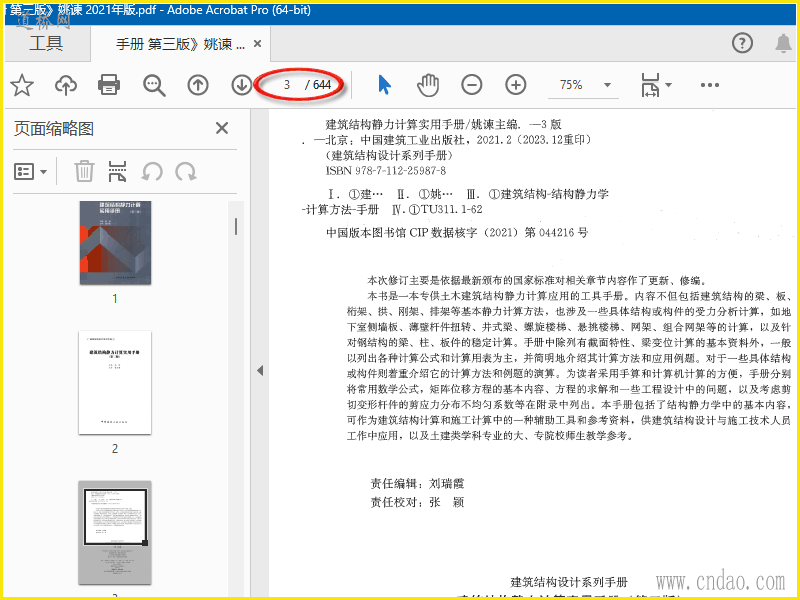800x600 pixels.
Task: Go to next page with down arrow
Action: (x=241, y=85)
